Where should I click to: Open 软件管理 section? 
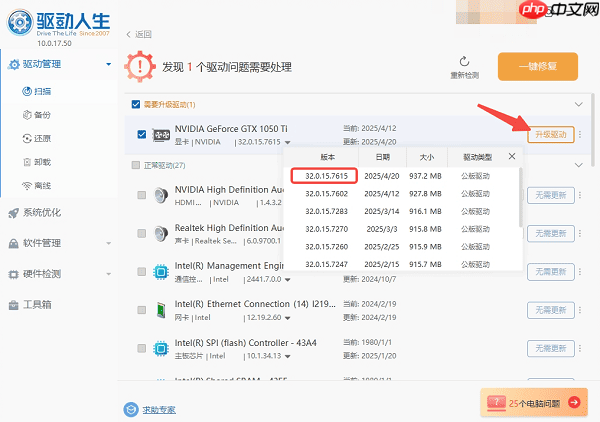[x=34, y=243]
